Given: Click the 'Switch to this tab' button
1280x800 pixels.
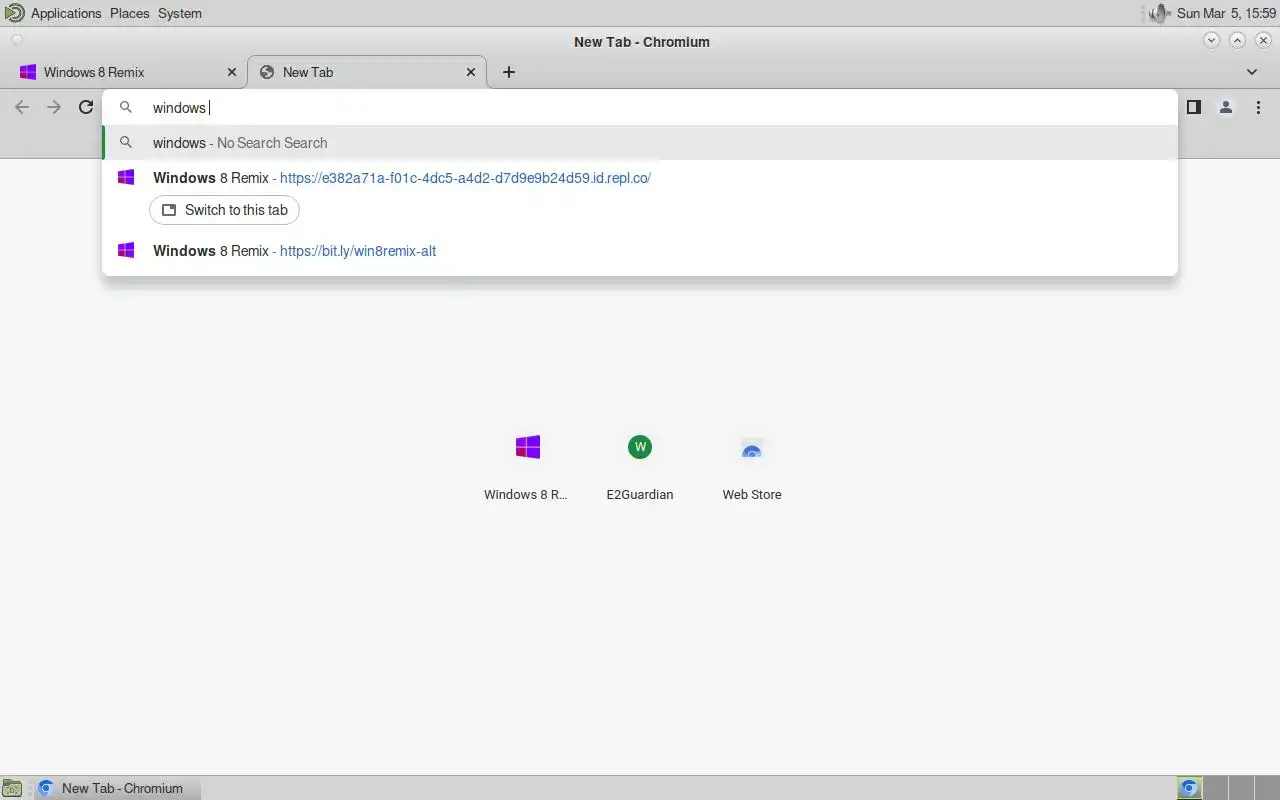Looking at the screenshot, I should [224, 210].
